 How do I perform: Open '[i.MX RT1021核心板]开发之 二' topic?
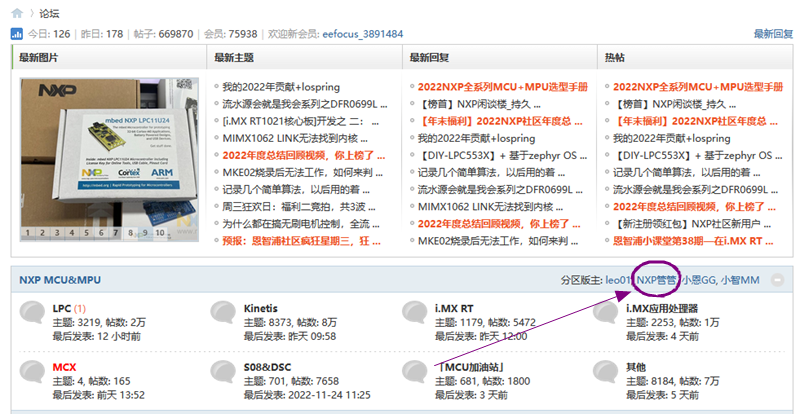(x=301, y=121)
